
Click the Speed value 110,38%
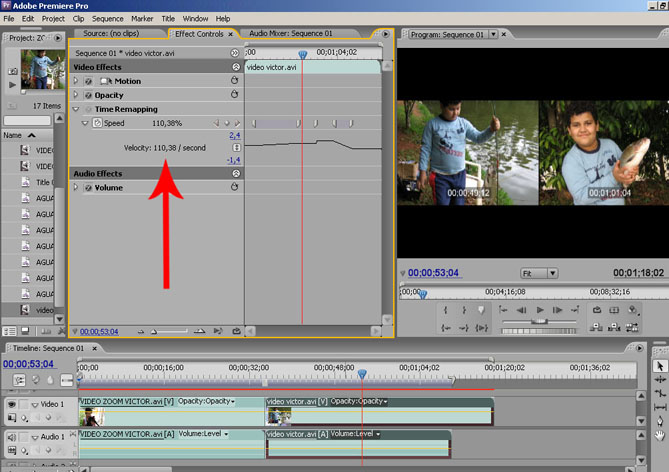[167, 123]
